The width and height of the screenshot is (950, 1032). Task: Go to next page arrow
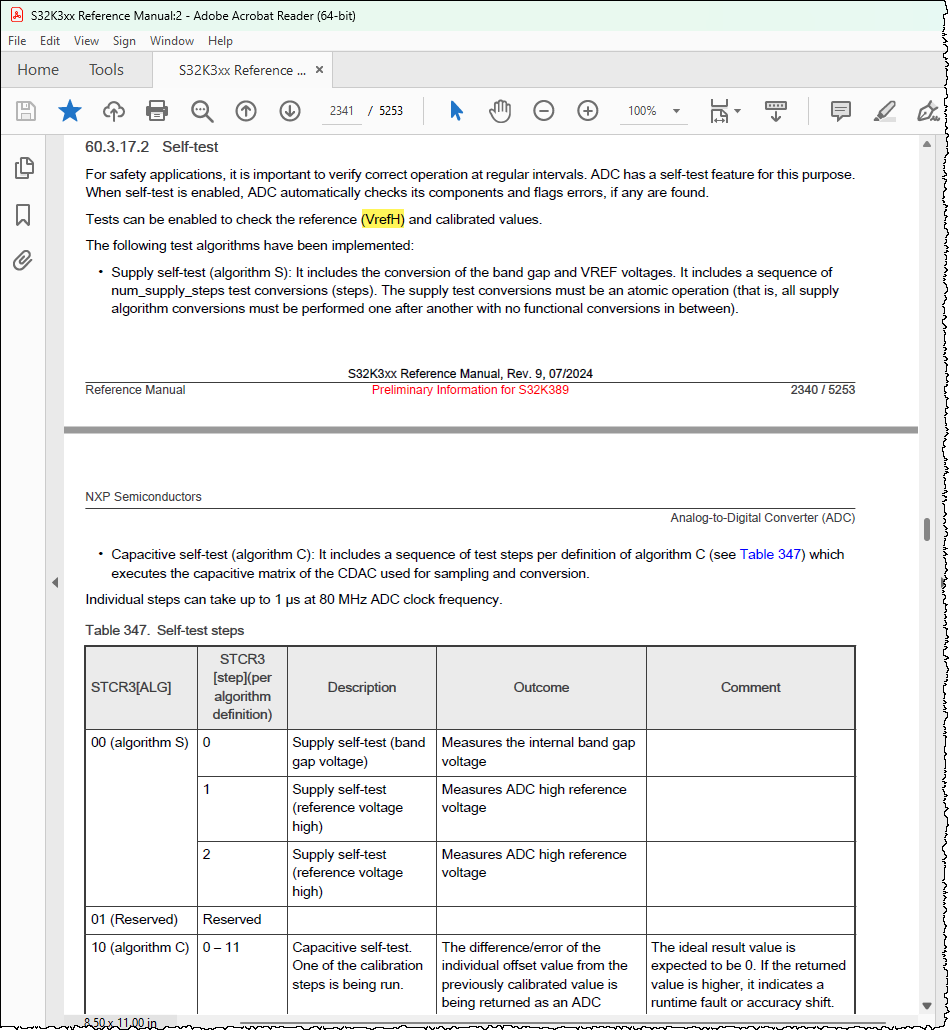click(x=290, y=111)
